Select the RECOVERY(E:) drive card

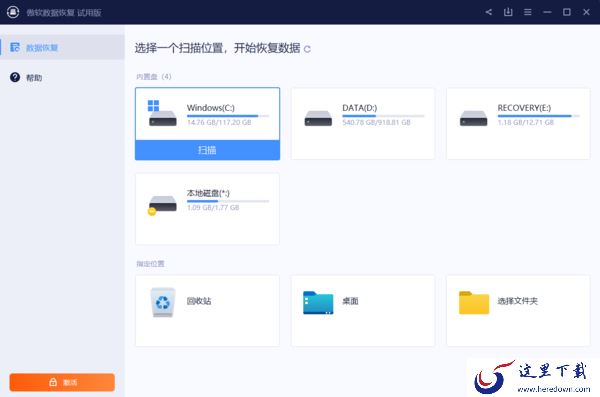coord(518,124)
